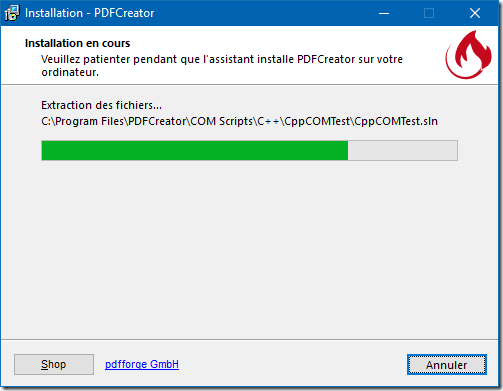503x391 pixels.
Task: Click the green filled portion of progress bar
Action: click(195, 151)
